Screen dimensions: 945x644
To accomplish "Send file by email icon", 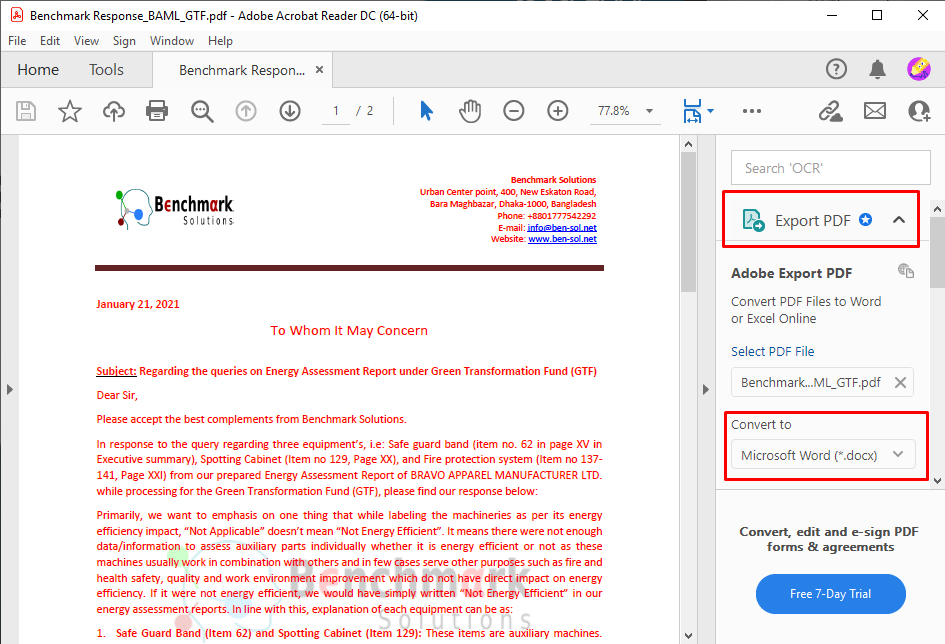I will click(x=874, y=111).
